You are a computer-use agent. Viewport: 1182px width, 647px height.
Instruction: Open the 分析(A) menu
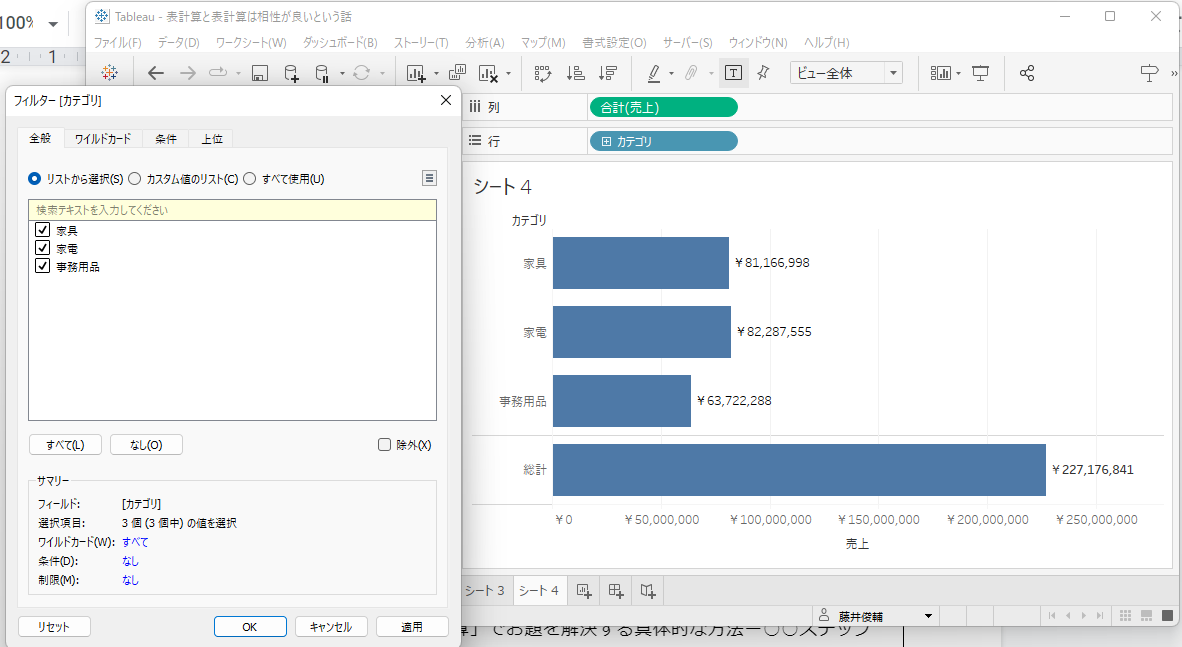pos(485,43)
